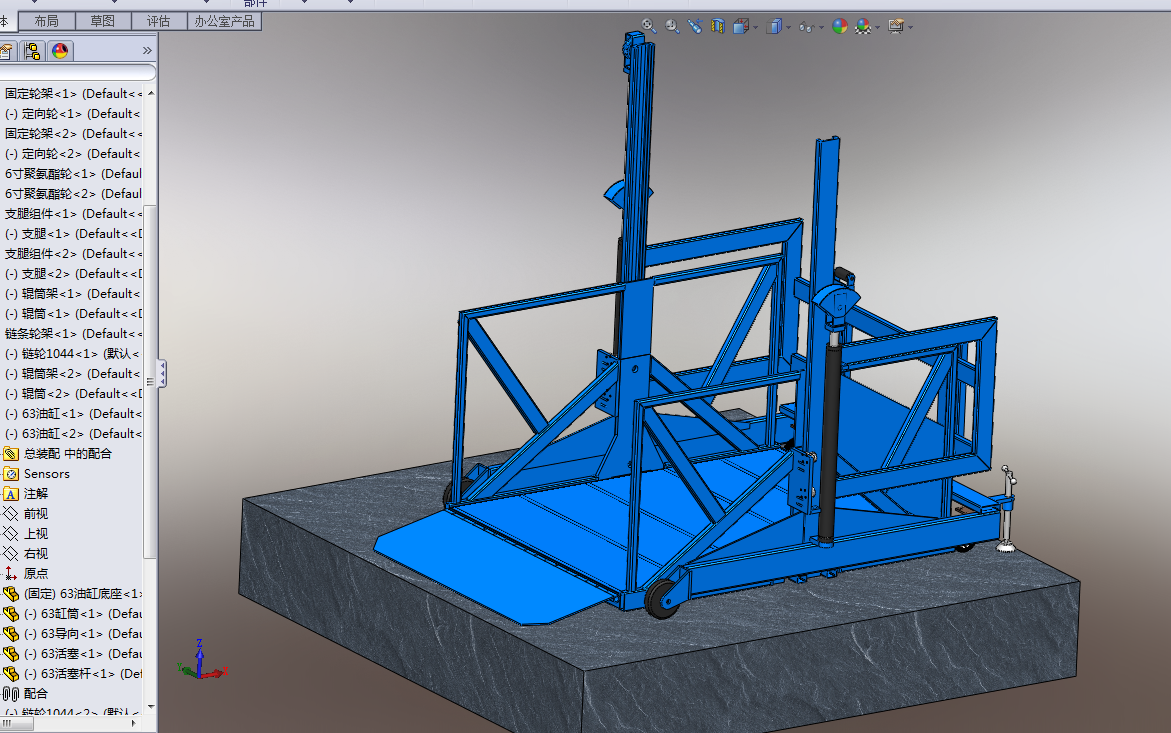Screen dimensions: 1171x733
Task: Select 链条轮架<1> component
Action: pyautogui.click(x=72, y=334)
